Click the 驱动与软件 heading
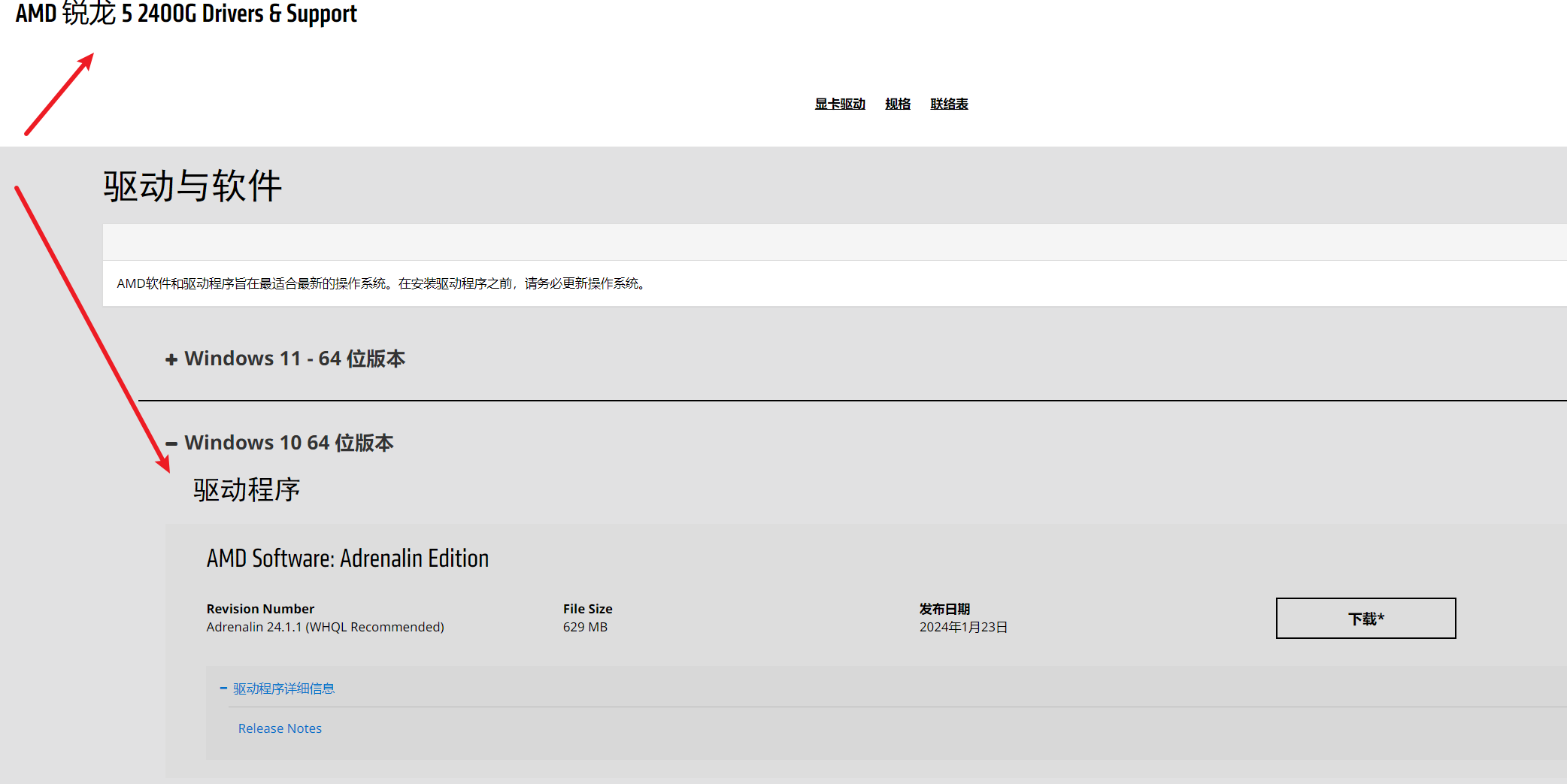 coord(192,186)
